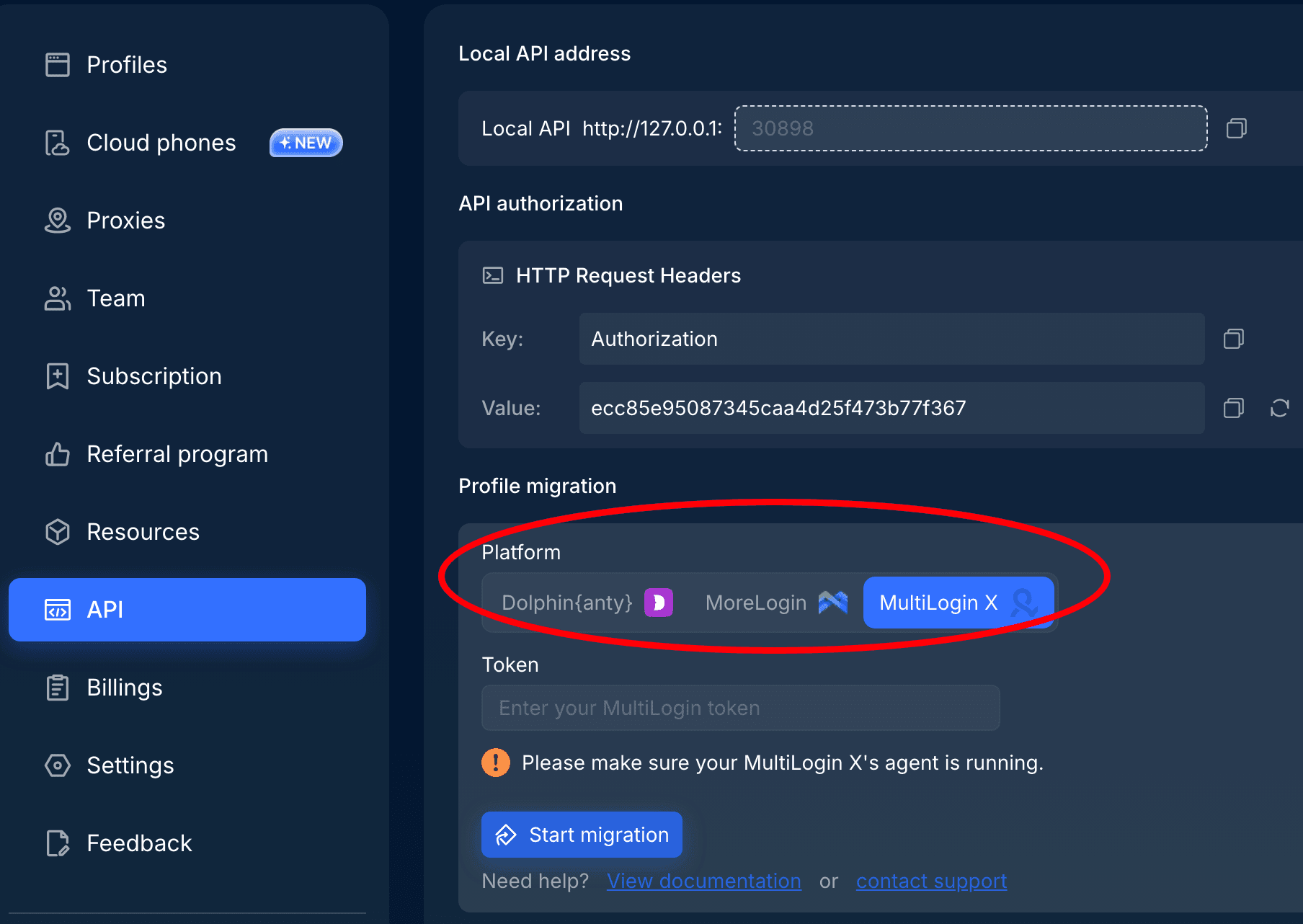Open Settings in the sidebar
Image resolution: width=1303 pixels, height=924 pixels.
(x=130, y=765)
